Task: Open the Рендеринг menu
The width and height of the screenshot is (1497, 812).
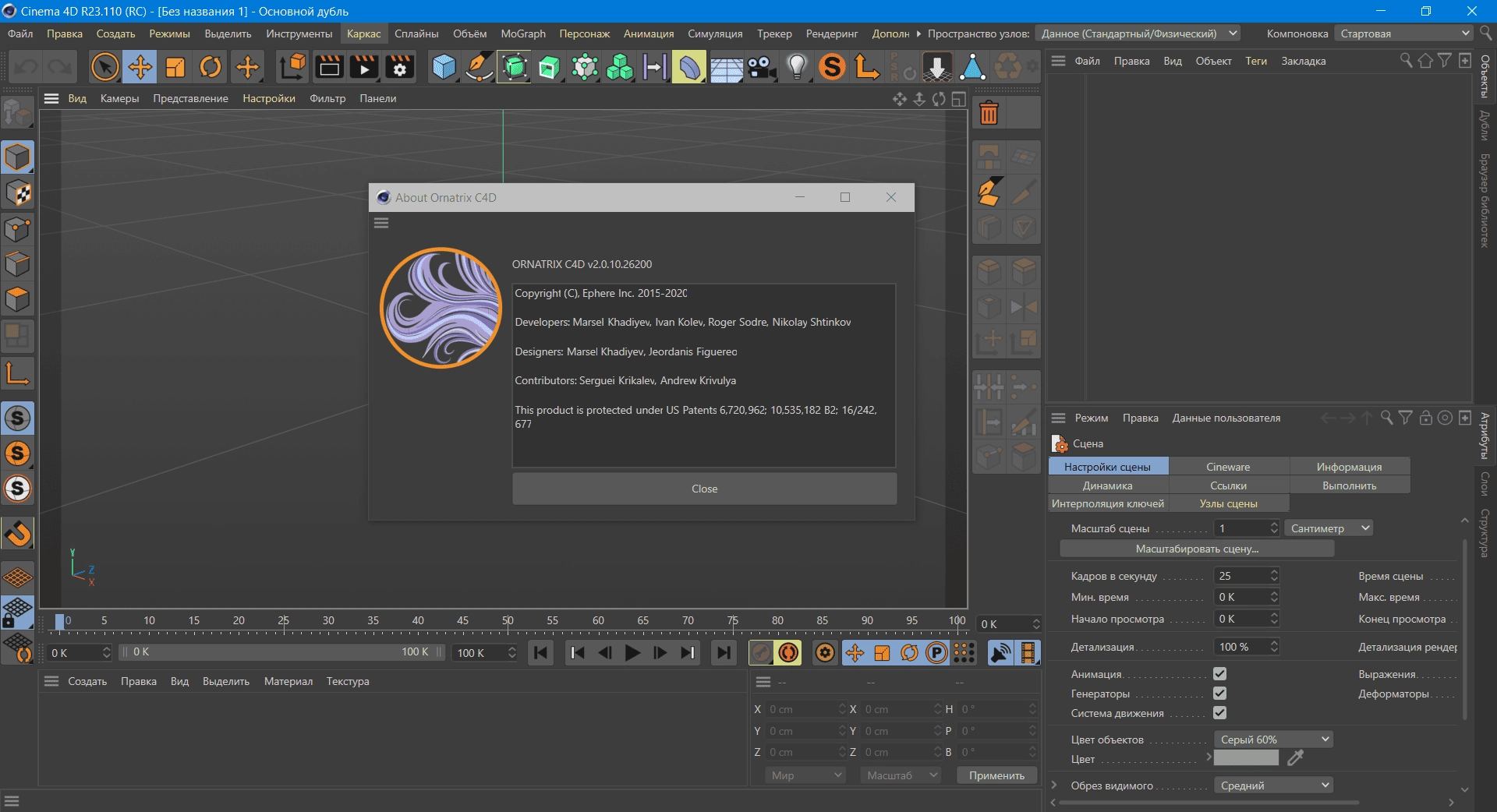Action: [x=832, y=34]
